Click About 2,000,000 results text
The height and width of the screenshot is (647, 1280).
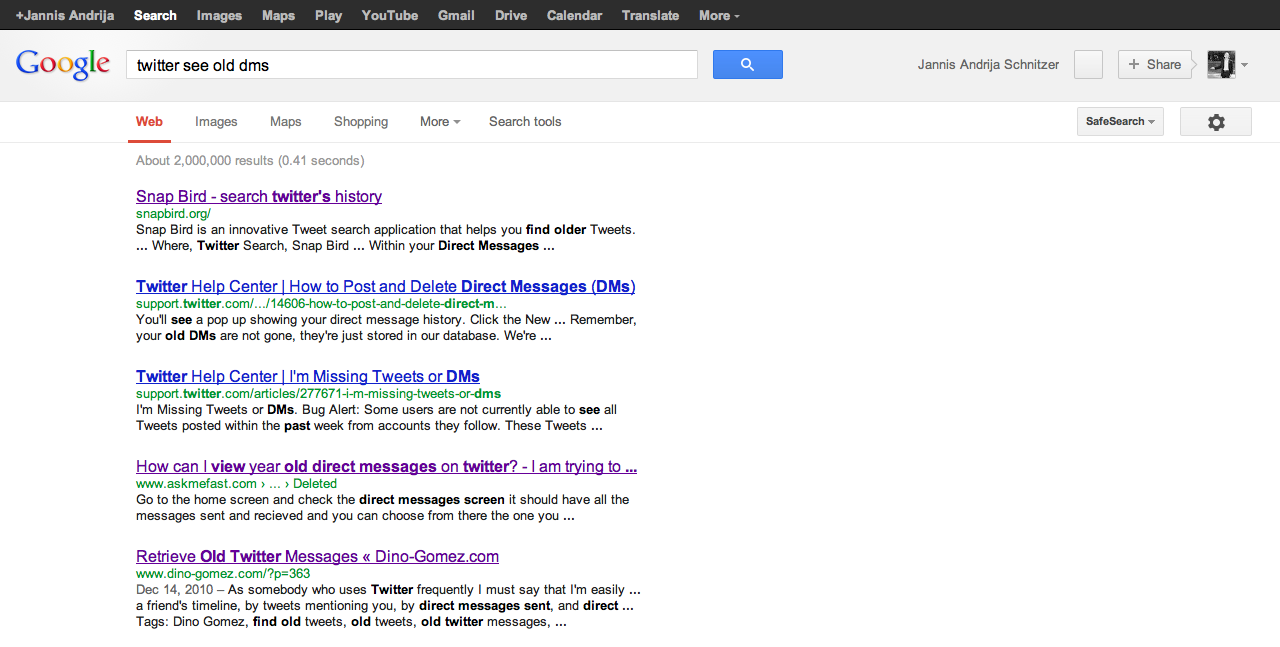click(x=250, y=160)
